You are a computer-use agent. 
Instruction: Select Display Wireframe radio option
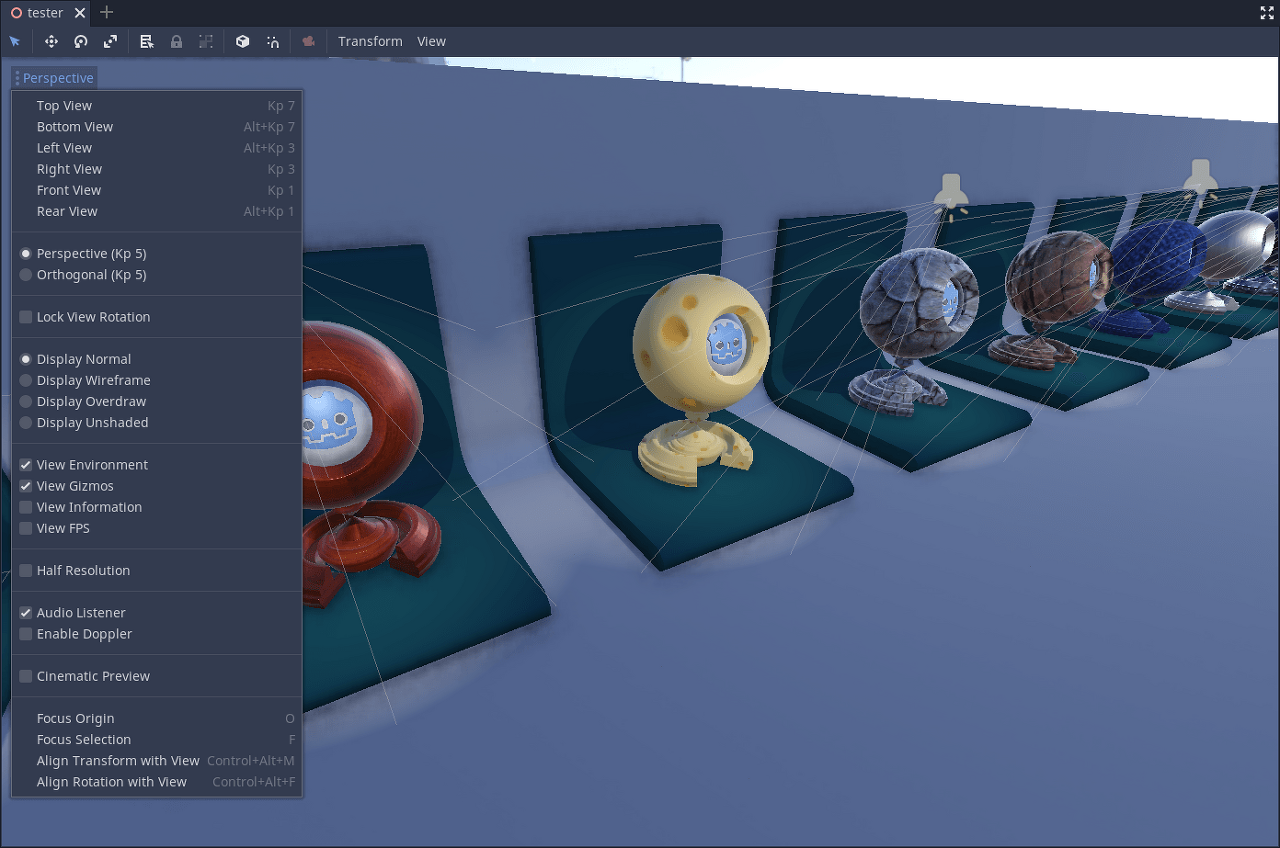tap(157, 380)
